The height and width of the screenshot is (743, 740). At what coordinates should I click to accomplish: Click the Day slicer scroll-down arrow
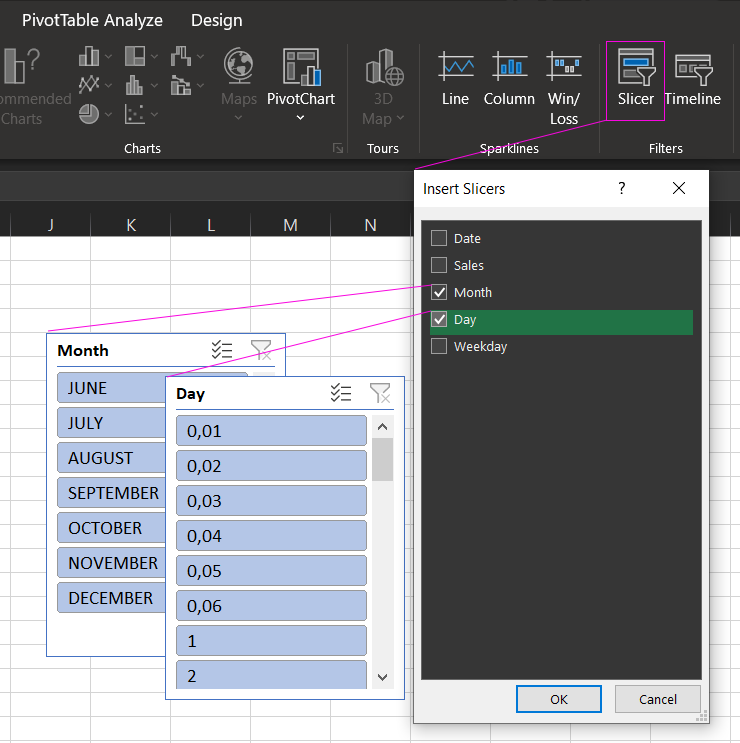pos(382,677)
